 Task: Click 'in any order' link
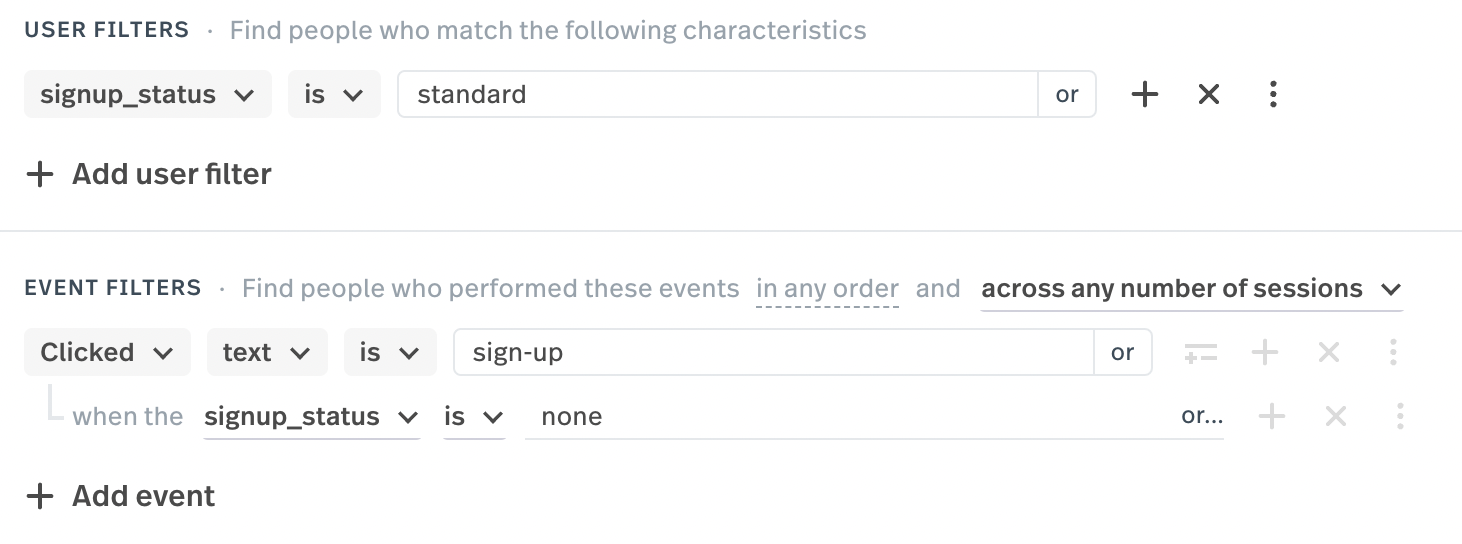click(827, 289)
